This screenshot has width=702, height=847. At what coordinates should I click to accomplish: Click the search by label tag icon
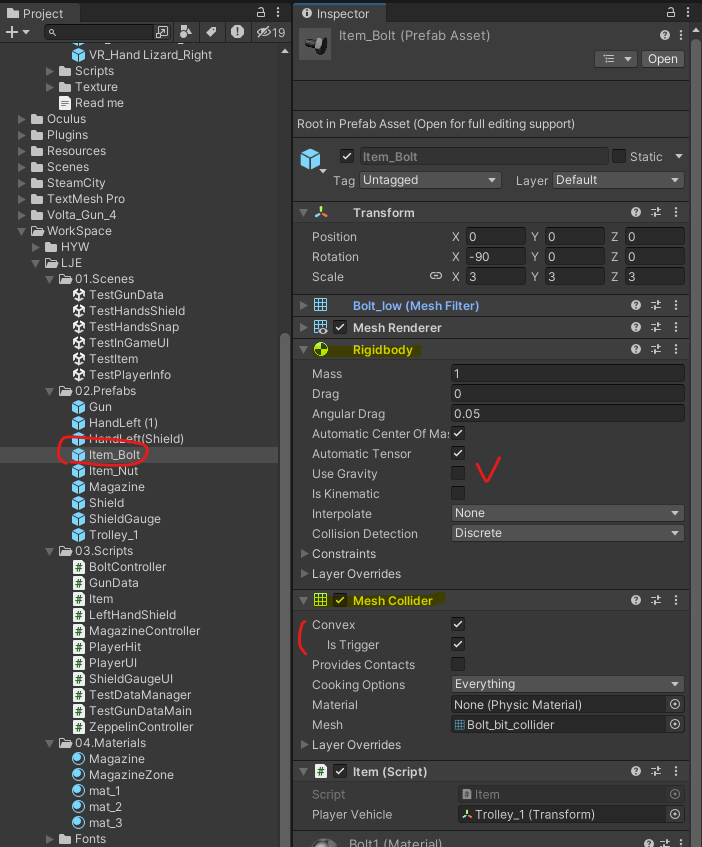point(211,32)
